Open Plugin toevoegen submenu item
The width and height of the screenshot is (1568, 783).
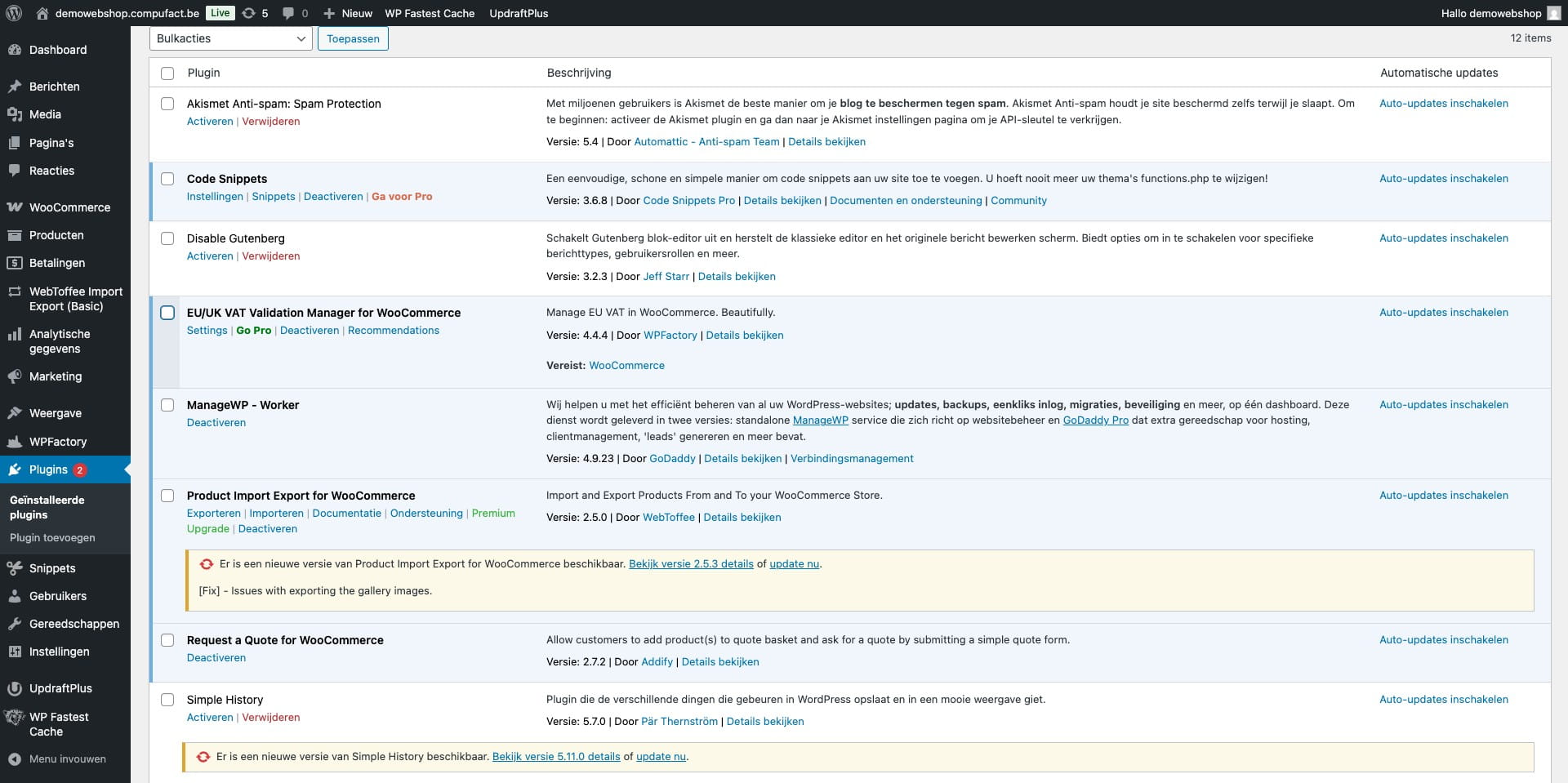tap(52, 537)
